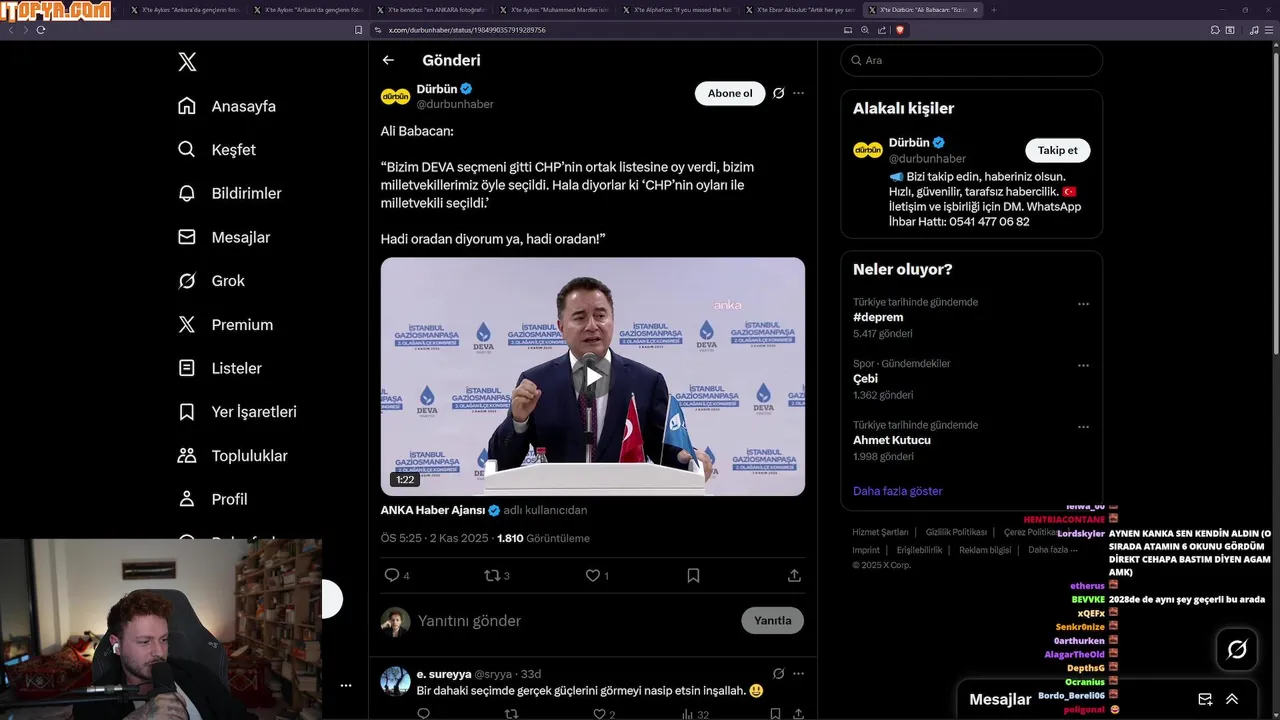Open Bildirimler in the sidebar

click(229, 193)
